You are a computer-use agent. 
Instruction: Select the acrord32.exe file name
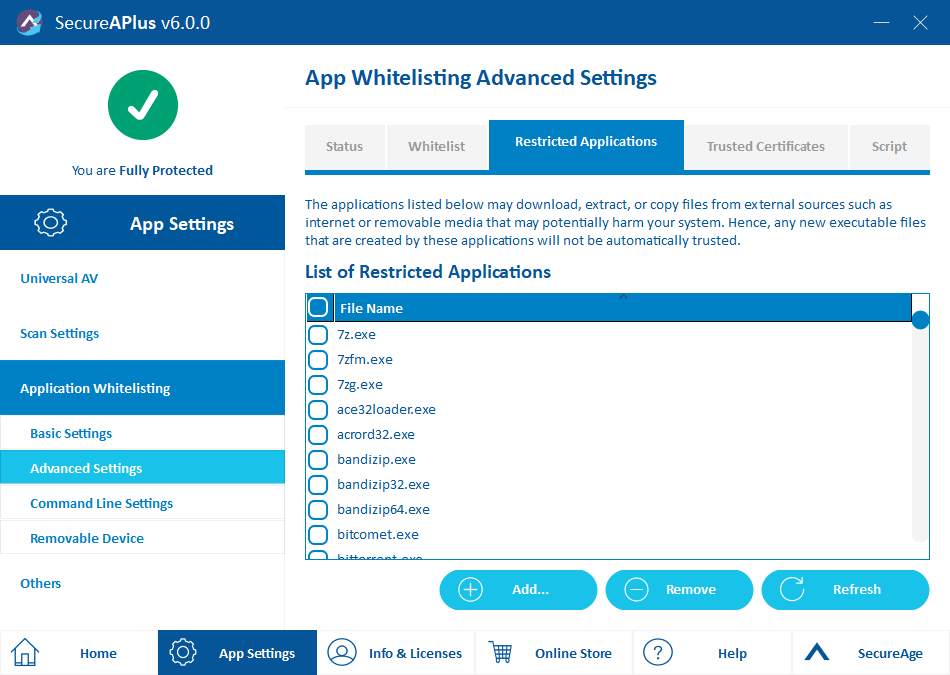click(x=376, y=434)
